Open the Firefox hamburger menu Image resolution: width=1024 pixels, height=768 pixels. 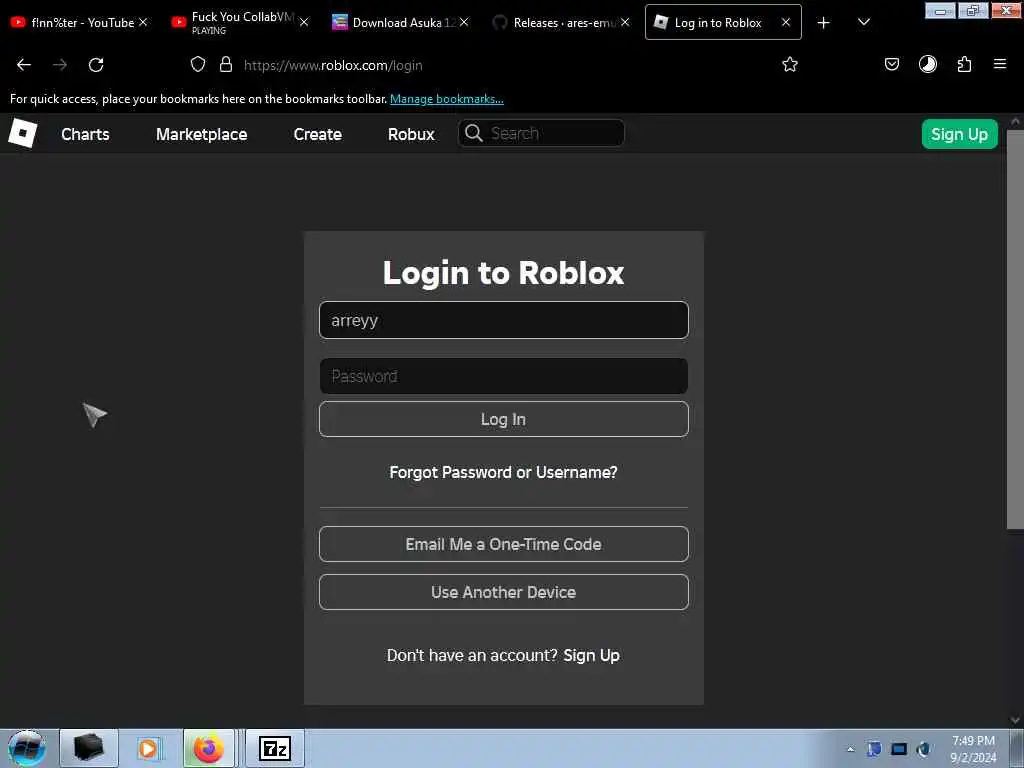coord(999,64)
